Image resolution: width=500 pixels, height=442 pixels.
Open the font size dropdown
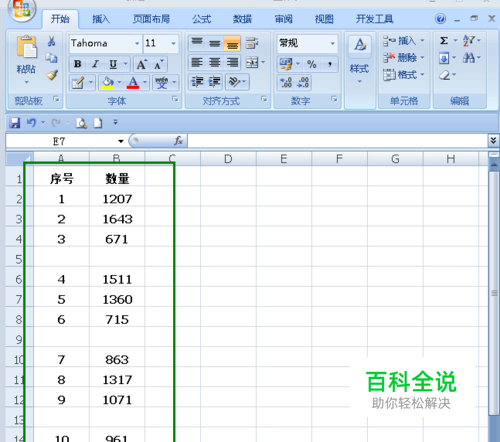173,43
